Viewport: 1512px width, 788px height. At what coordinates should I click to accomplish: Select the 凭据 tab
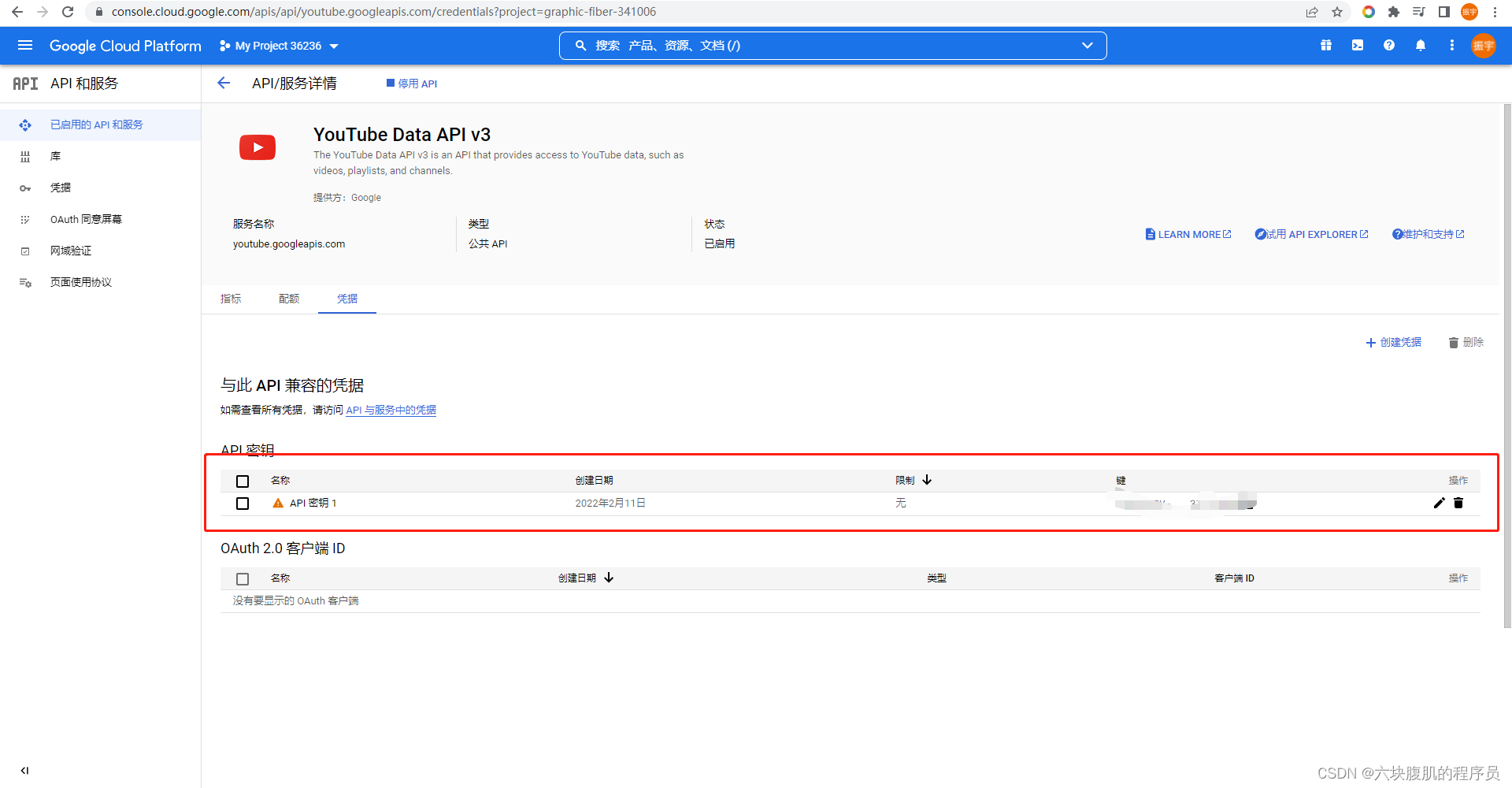pos(347,299)
